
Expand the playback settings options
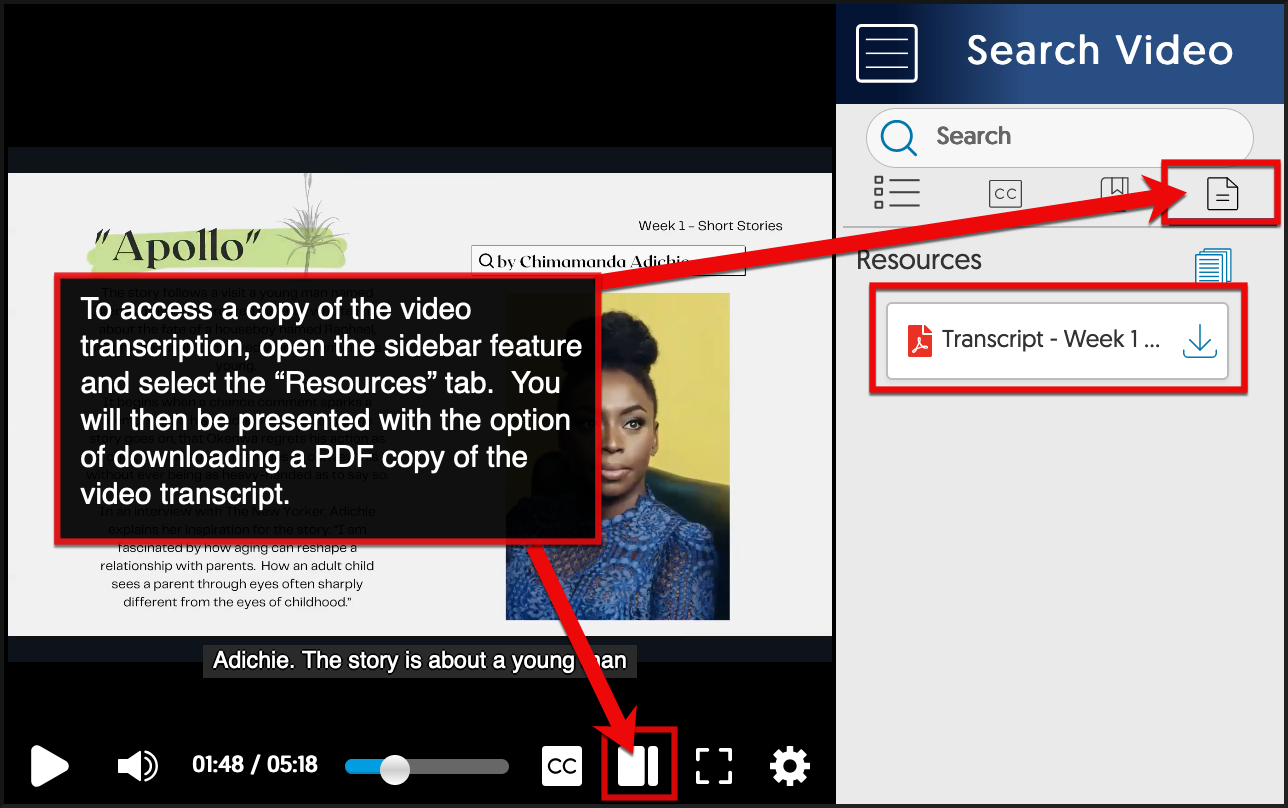789,766
